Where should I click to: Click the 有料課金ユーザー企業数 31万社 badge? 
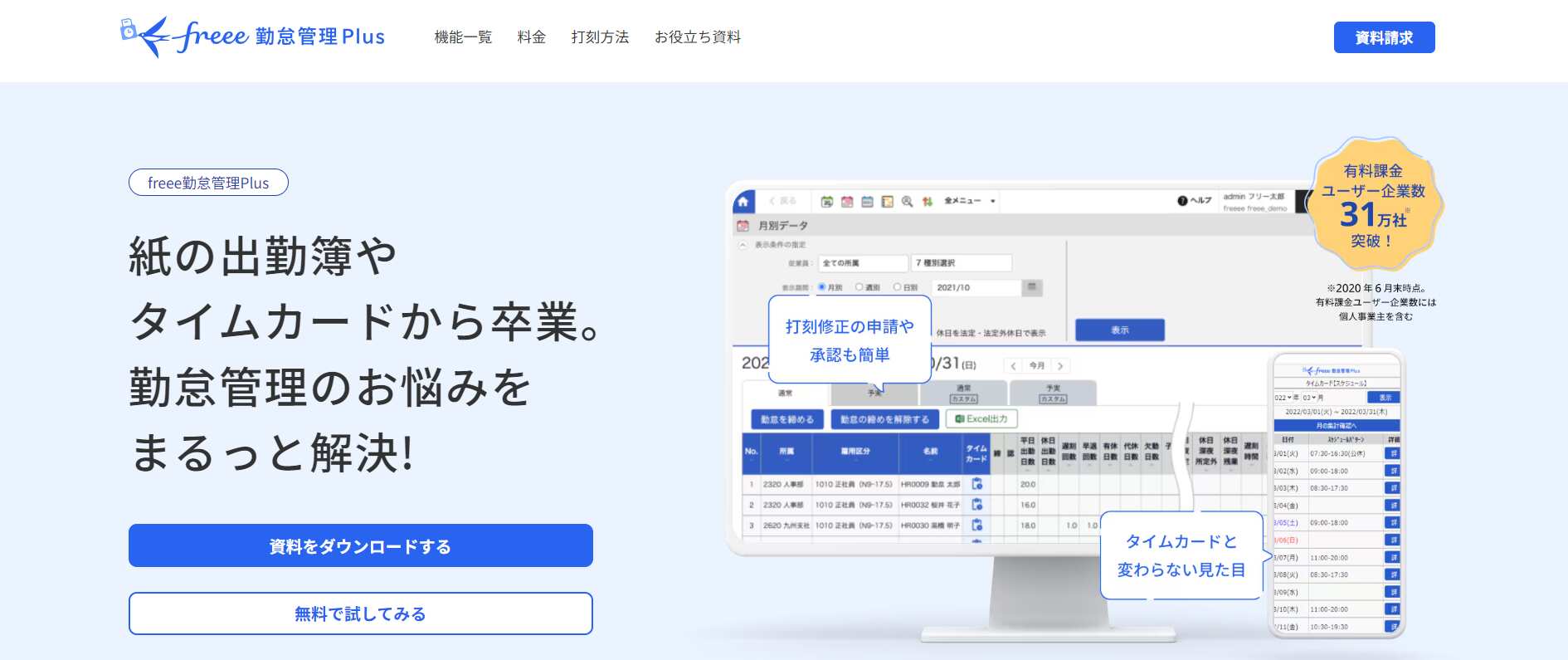coord(1373,205)
